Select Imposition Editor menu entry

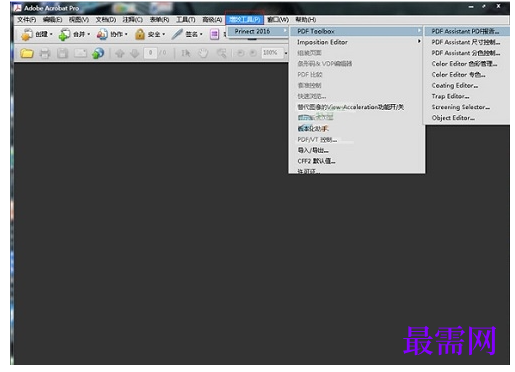[356, 42]
